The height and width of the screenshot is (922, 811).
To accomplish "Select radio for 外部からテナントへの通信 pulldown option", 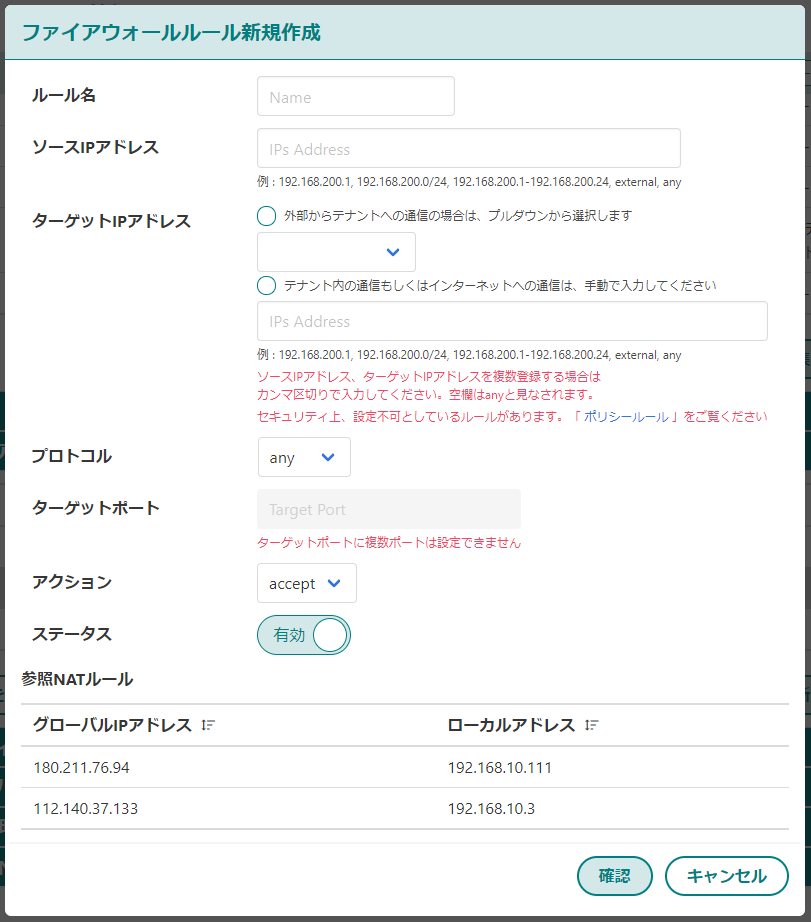I will pos(266,216).
